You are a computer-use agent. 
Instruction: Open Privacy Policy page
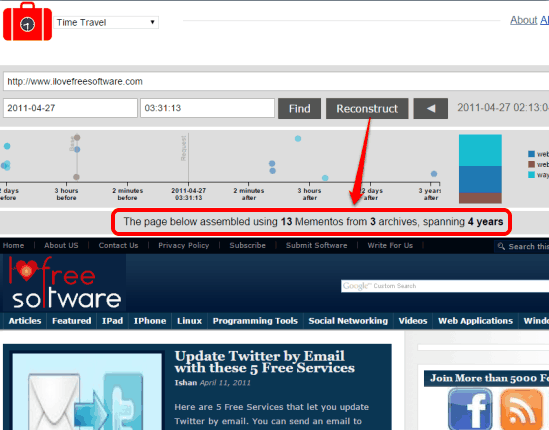[x=183, y=245]
